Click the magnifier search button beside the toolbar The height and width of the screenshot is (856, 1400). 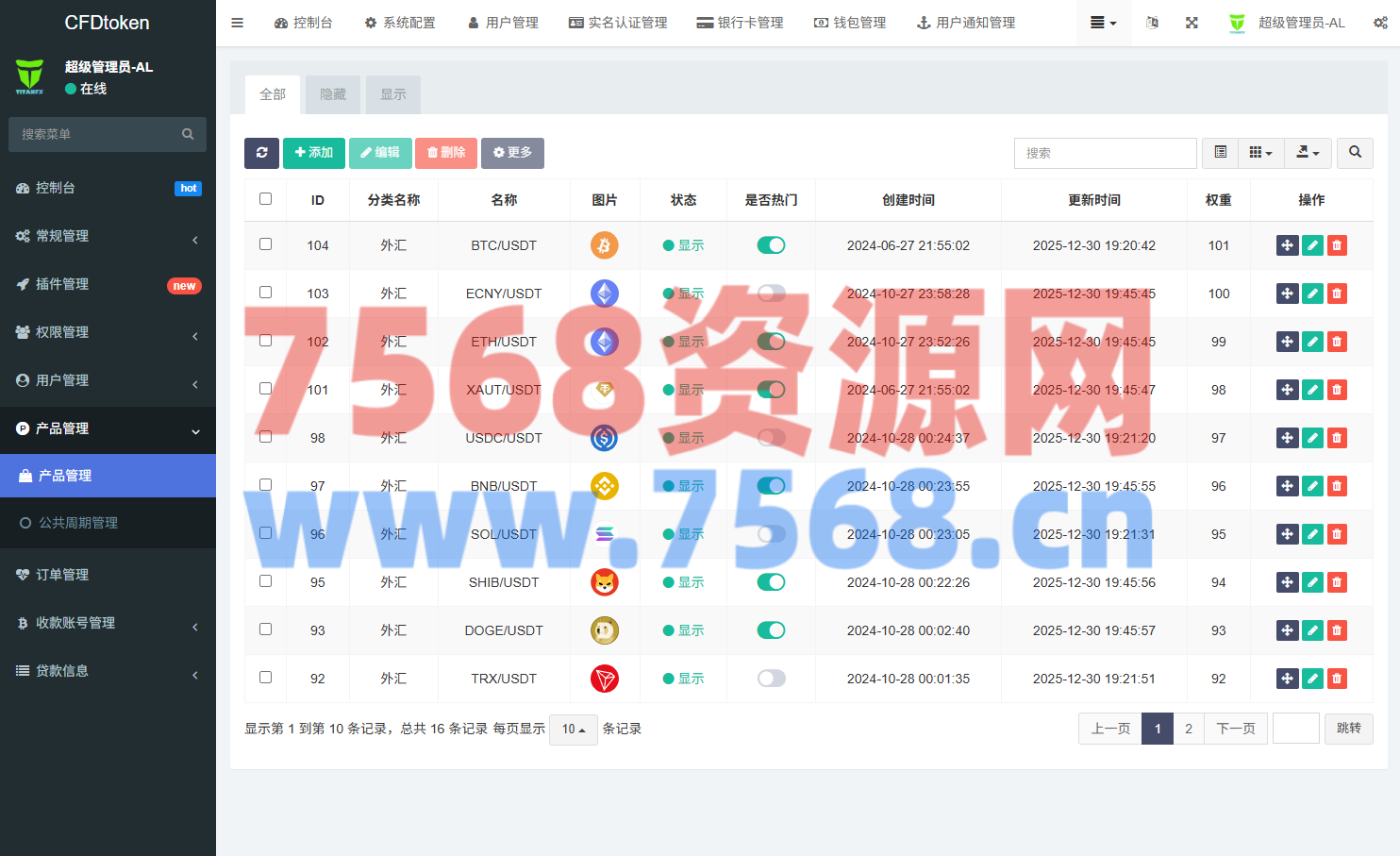point(1355,153)
